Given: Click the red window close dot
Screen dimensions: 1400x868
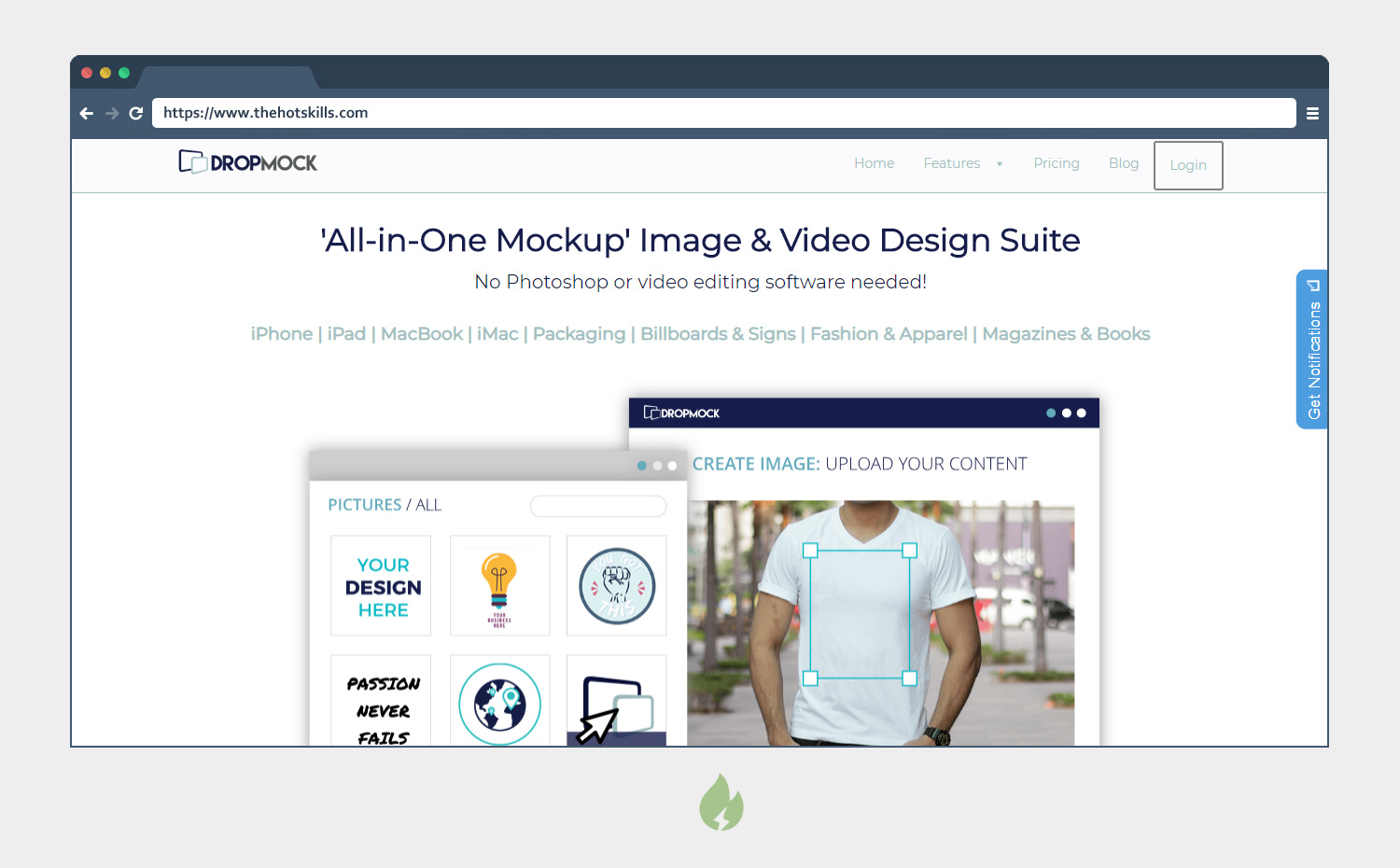Looking at the screenshot, I should [87, 73].
